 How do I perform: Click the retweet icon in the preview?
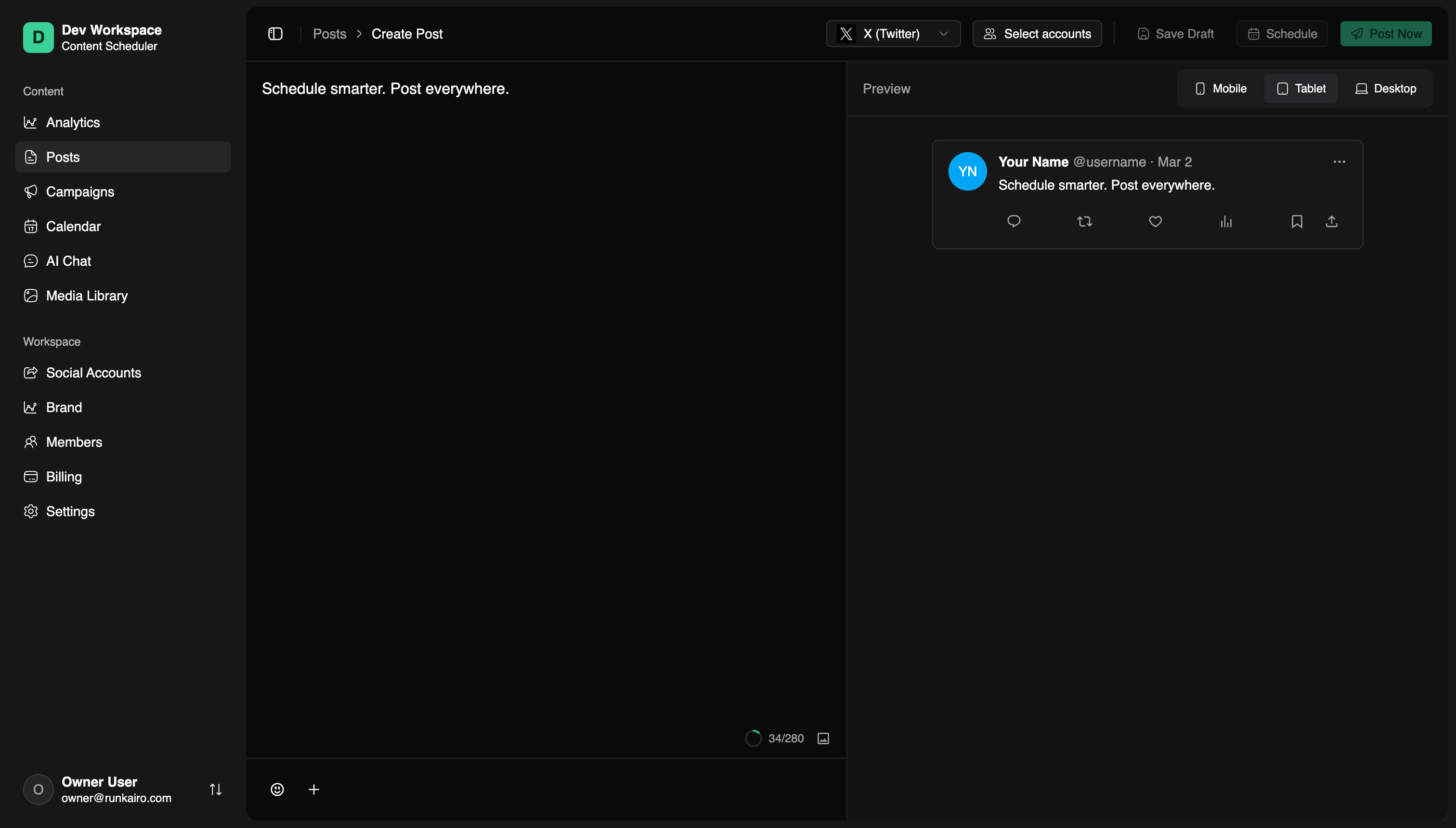(1084, 221)
